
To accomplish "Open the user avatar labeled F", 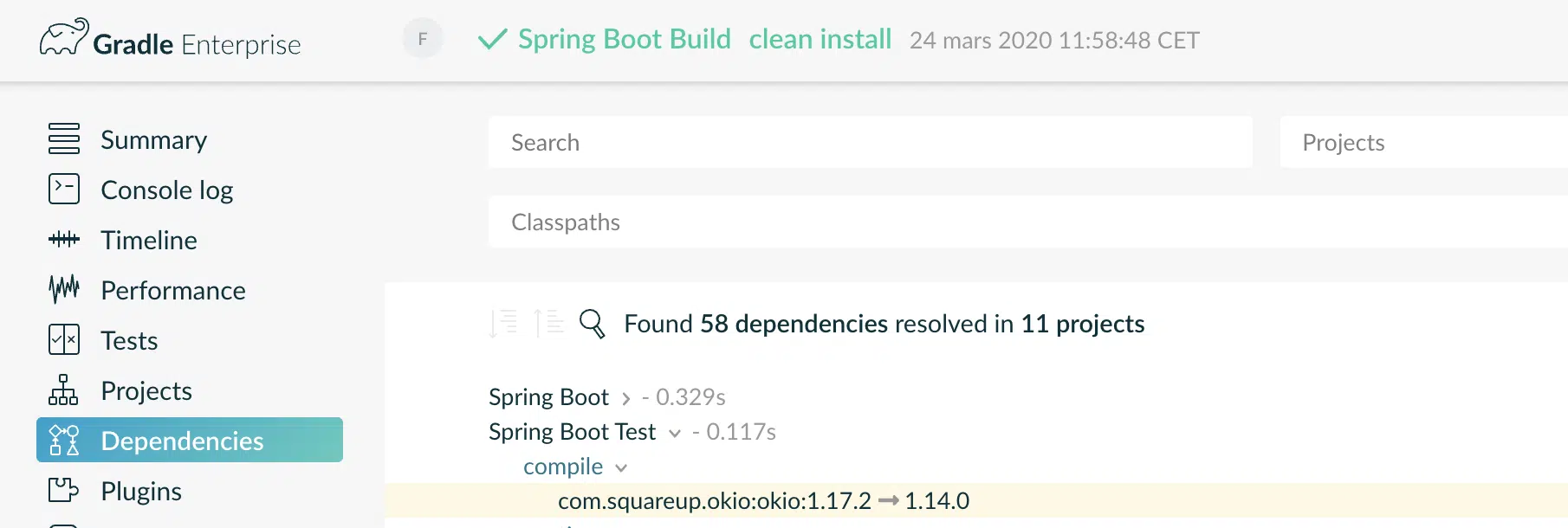I will [423, 39].
